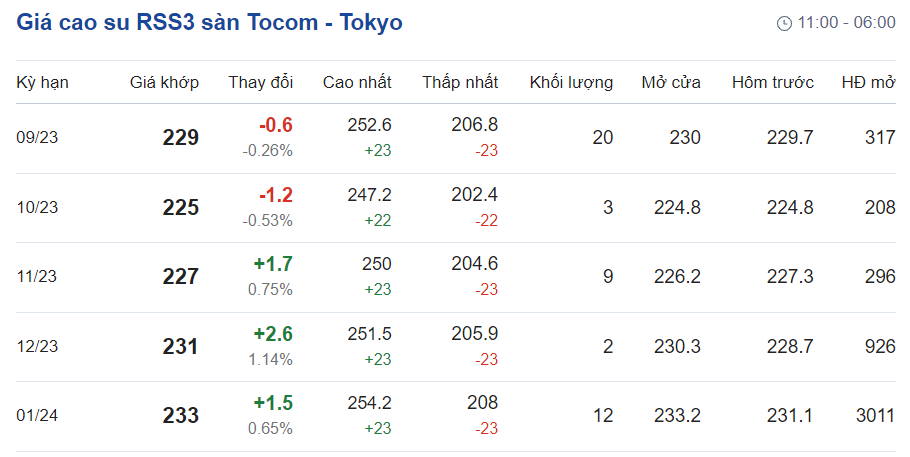The height and width of the screenshot is (457, 910).
Task: Click the matched price 229
Action: 181,138
